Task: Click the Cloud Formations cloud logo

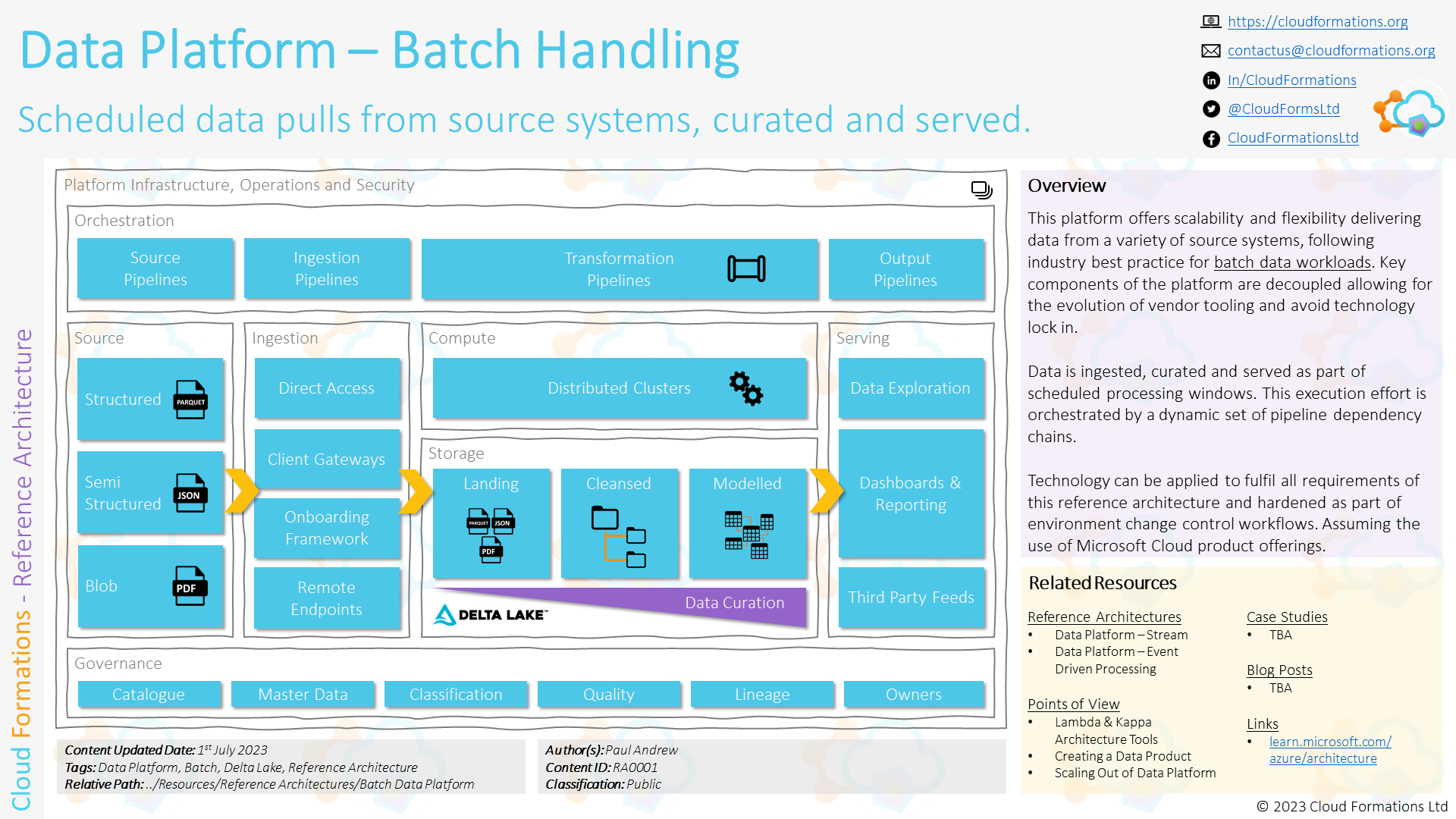Action: point(1409,114)
